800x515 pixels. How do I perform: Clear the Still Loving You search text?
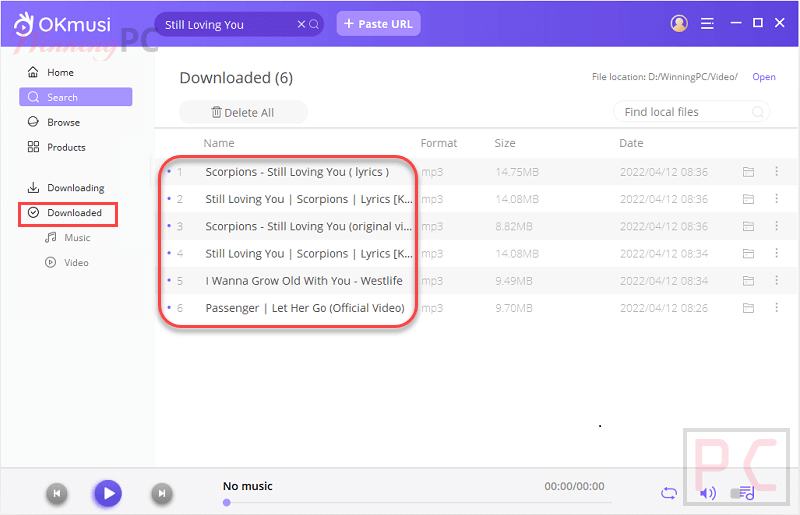click(301, 24)
